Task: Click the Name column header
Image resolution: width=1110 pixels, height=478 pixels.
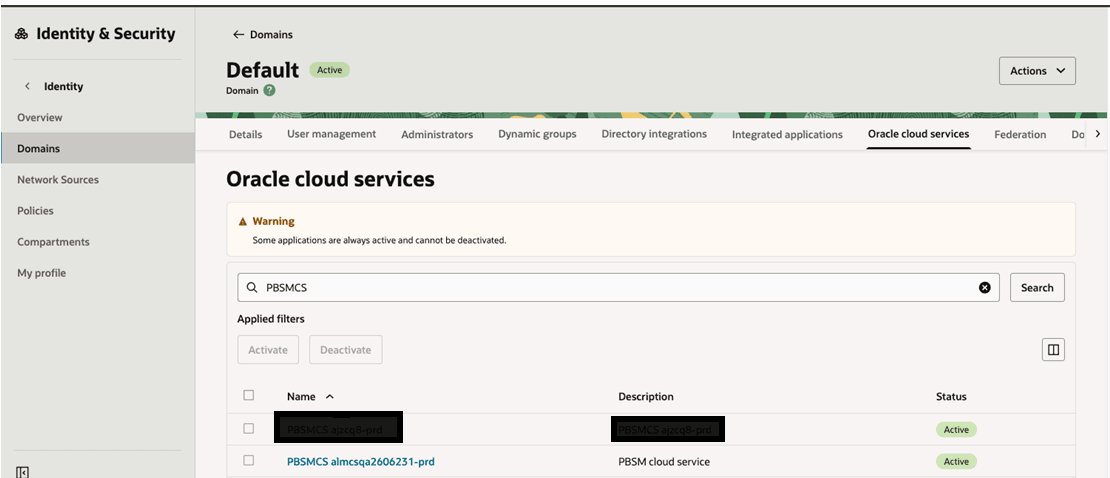Action: (301, 397)
